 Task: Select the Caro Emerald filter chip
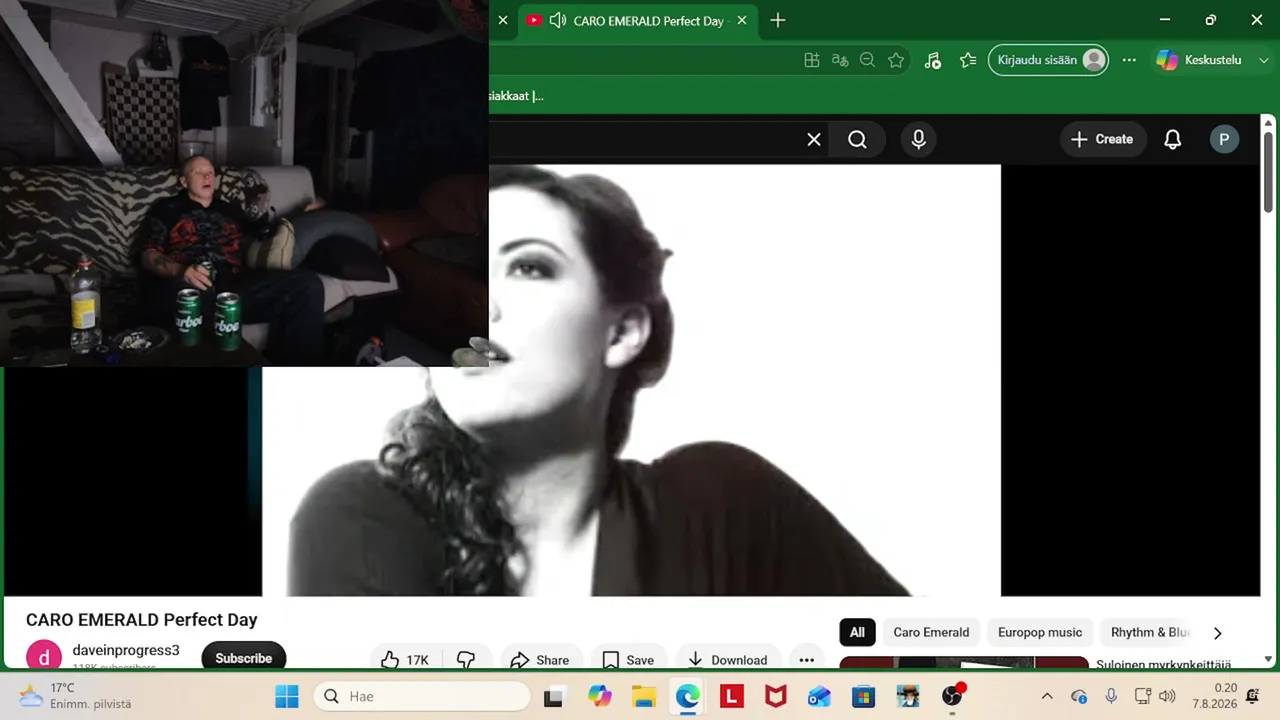click(x=931, y=632)
